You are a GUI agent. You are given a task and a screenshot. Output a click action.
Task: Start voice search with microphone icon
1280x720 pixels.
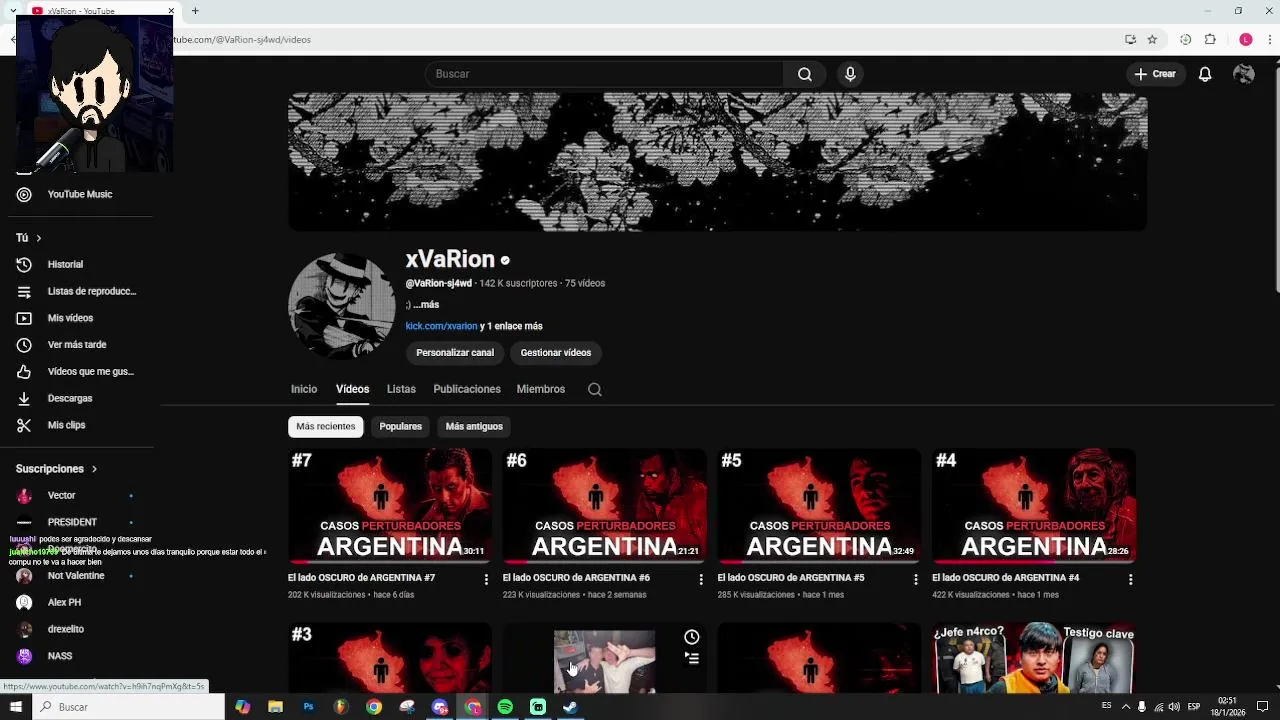coord(850,74)
